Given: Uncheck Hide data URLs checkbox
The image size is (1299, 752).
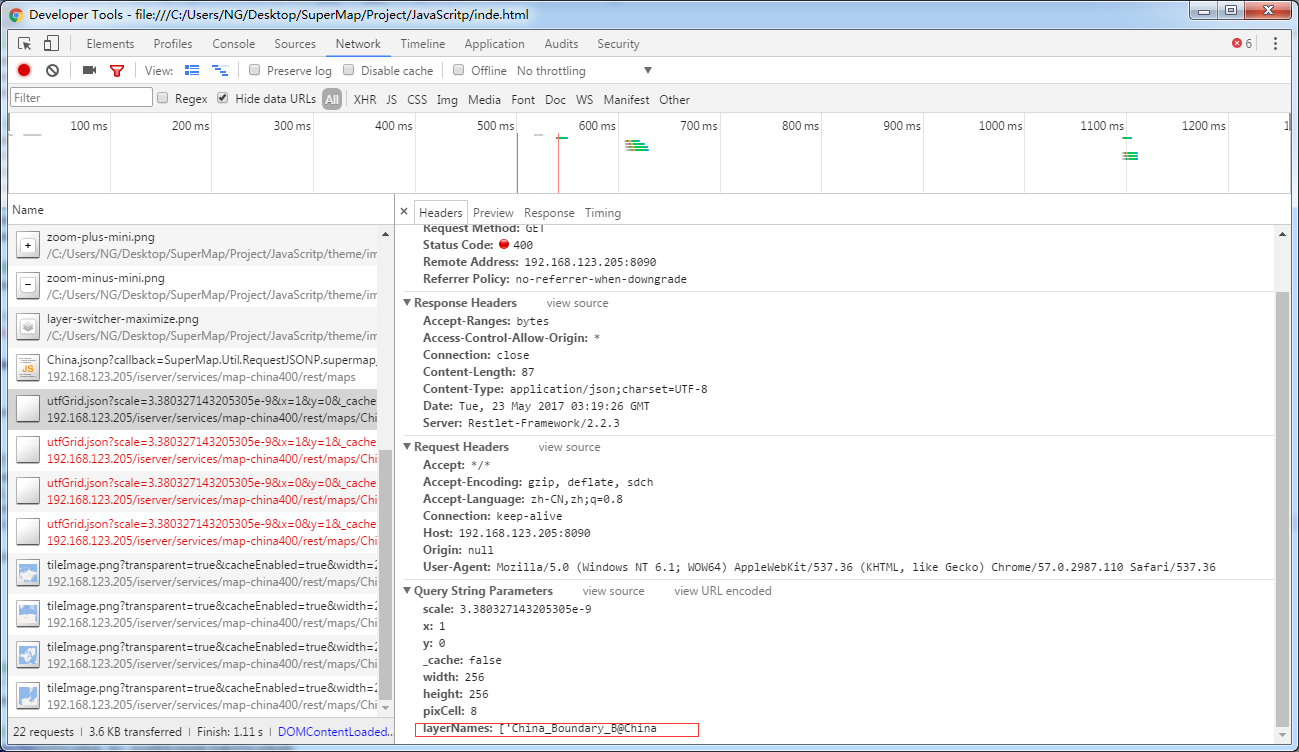Looking at the screenshot, I should 223,98.
